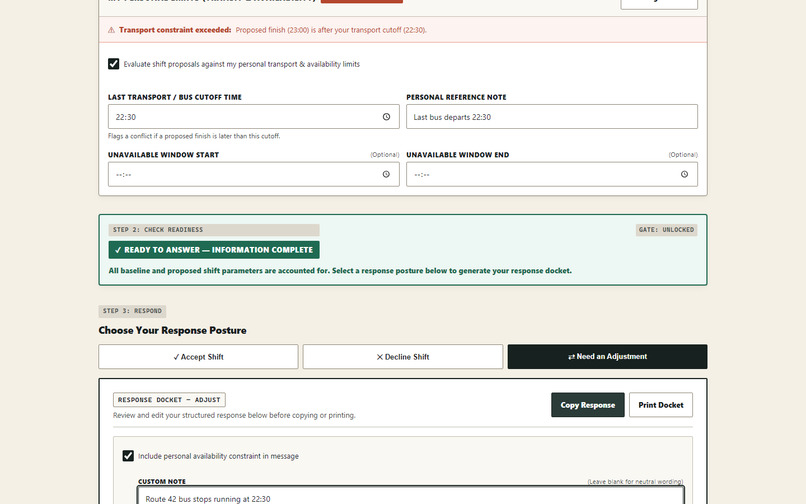Click the 'Review and edit your structured response' text
Image resolution: width=806 pixels, height=504 pixels.
(234, 415)
